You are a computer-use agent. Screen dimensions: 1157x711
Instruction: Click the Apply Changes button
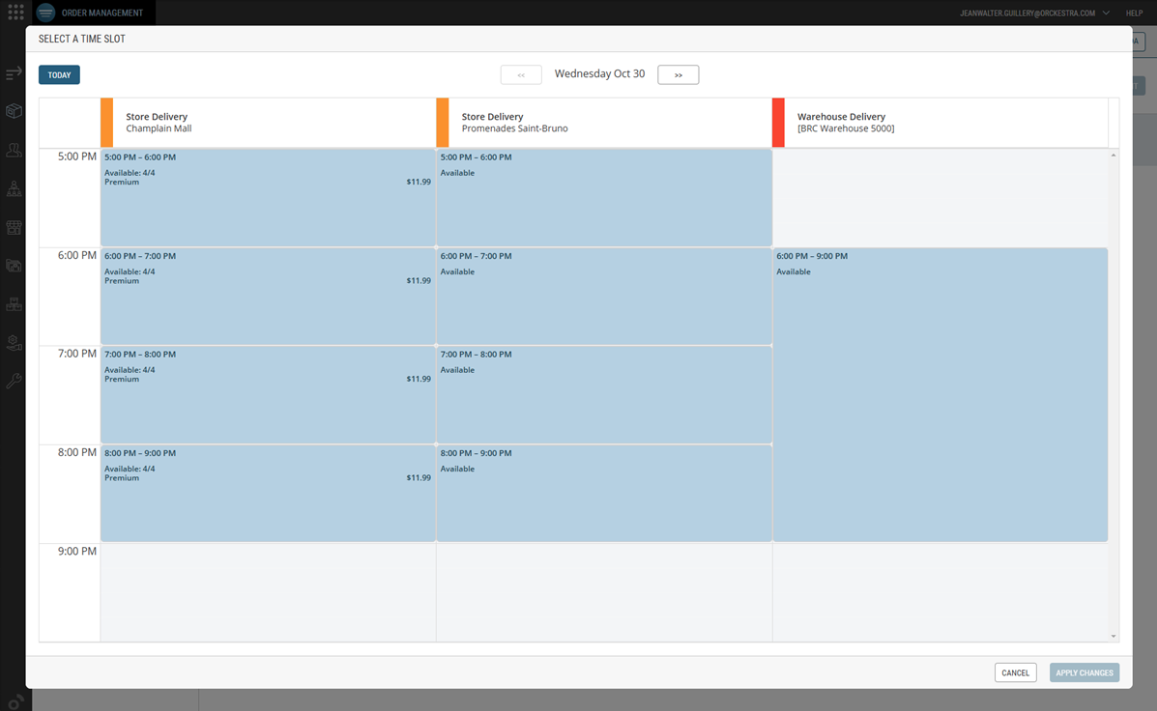point(1084,673)
